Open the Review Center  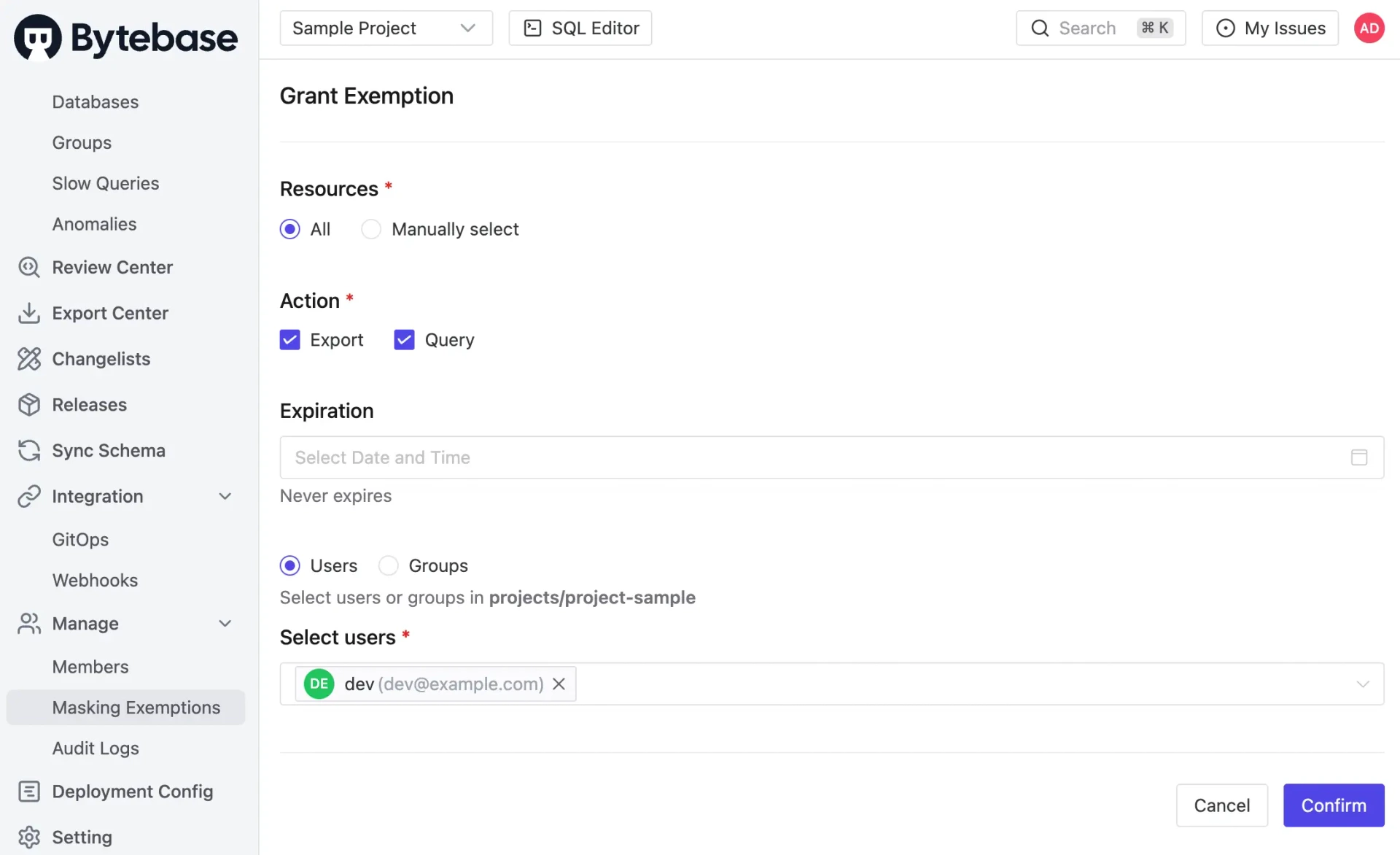tap(112, 267)
